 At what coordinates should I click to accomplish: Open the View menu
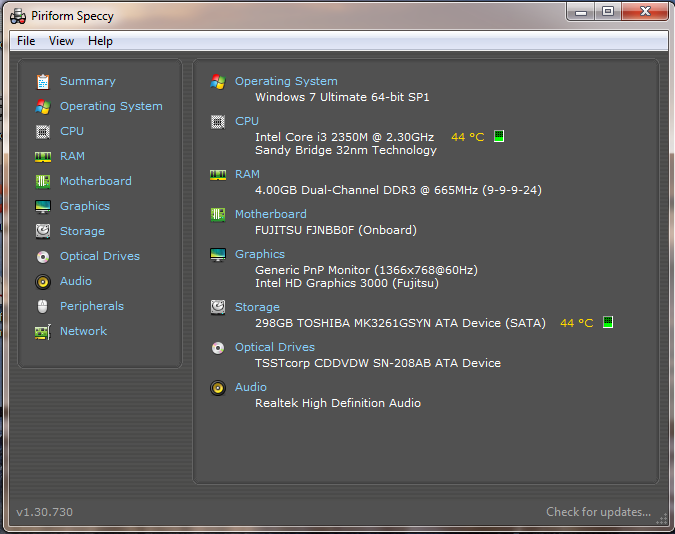click(x=62, y=41)
